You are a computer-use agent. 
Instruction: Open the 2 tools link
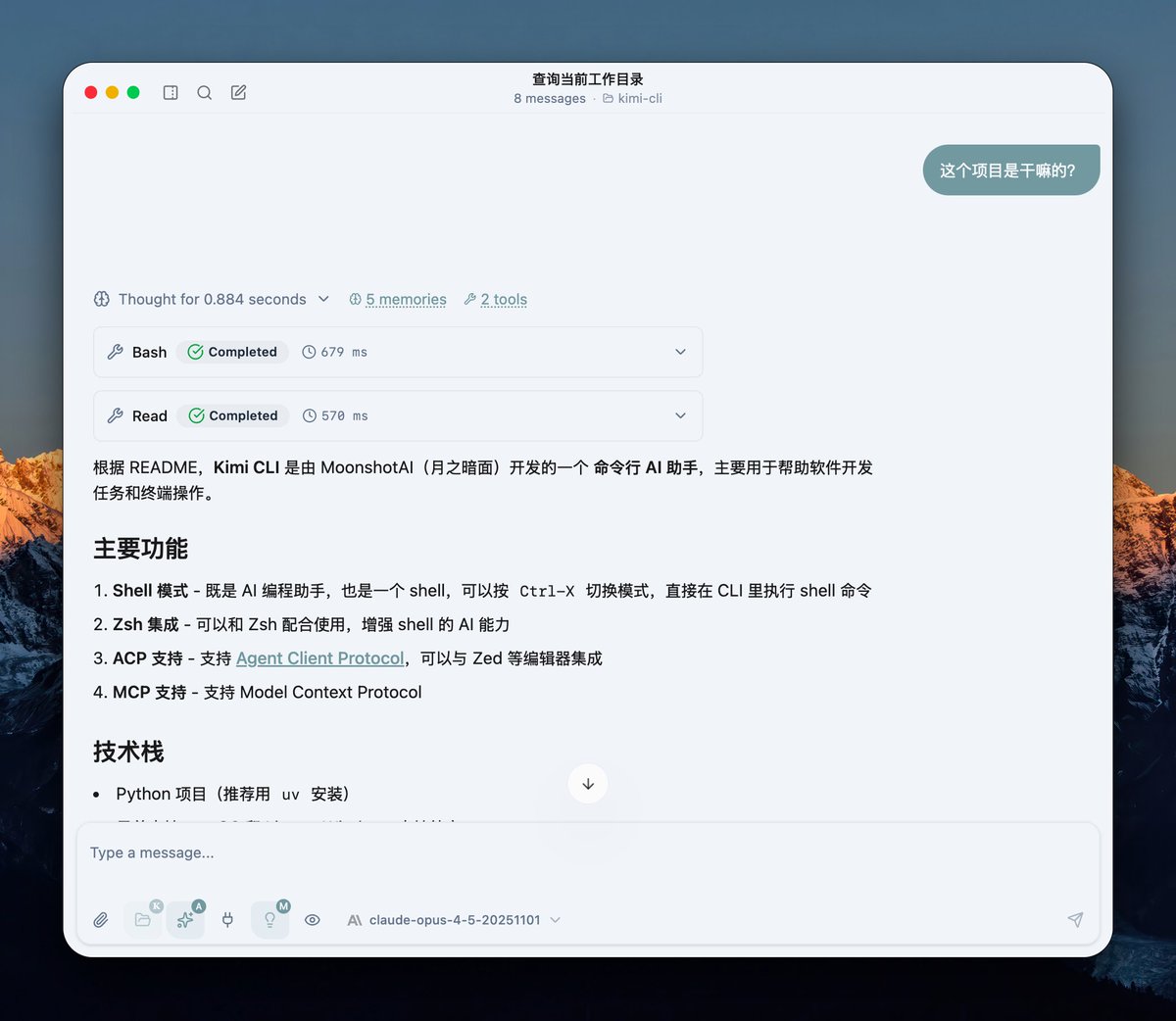496,299
